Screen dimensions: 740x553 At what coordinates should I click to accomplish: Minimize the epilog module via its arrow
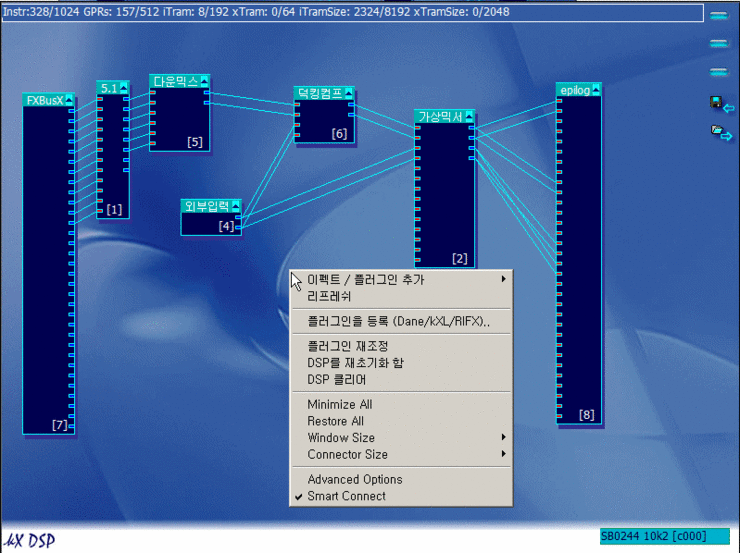click(x=596, y=90)
